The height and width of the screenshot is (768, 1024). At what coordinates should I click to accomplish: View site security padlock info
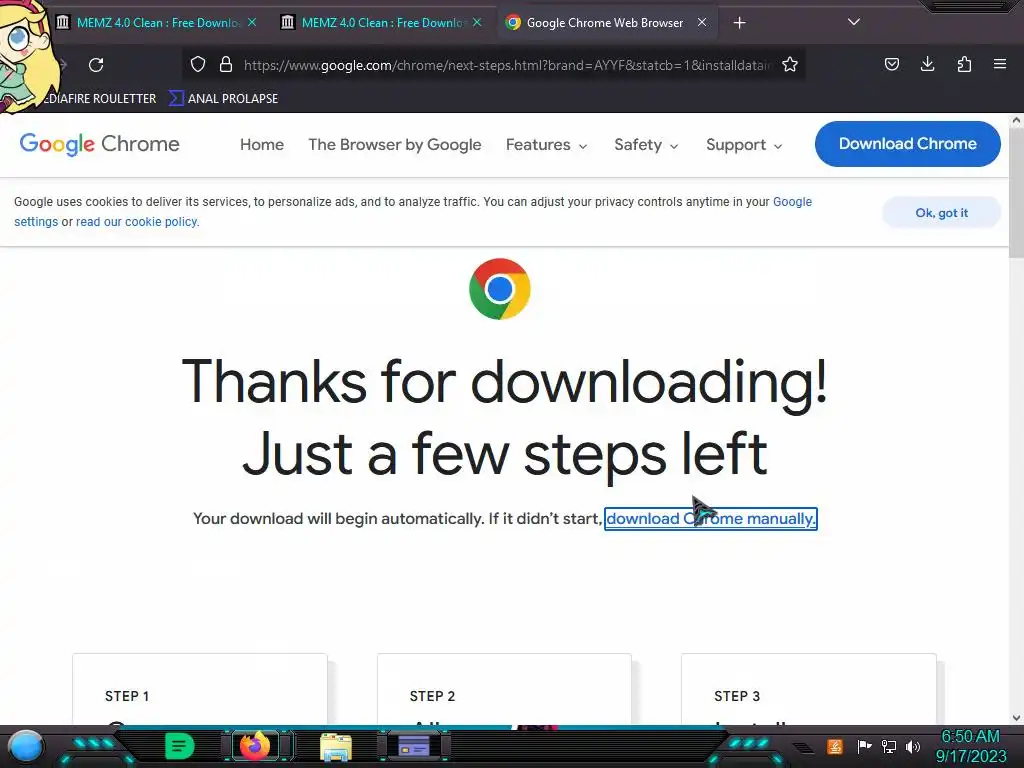(x=226, y=64)
